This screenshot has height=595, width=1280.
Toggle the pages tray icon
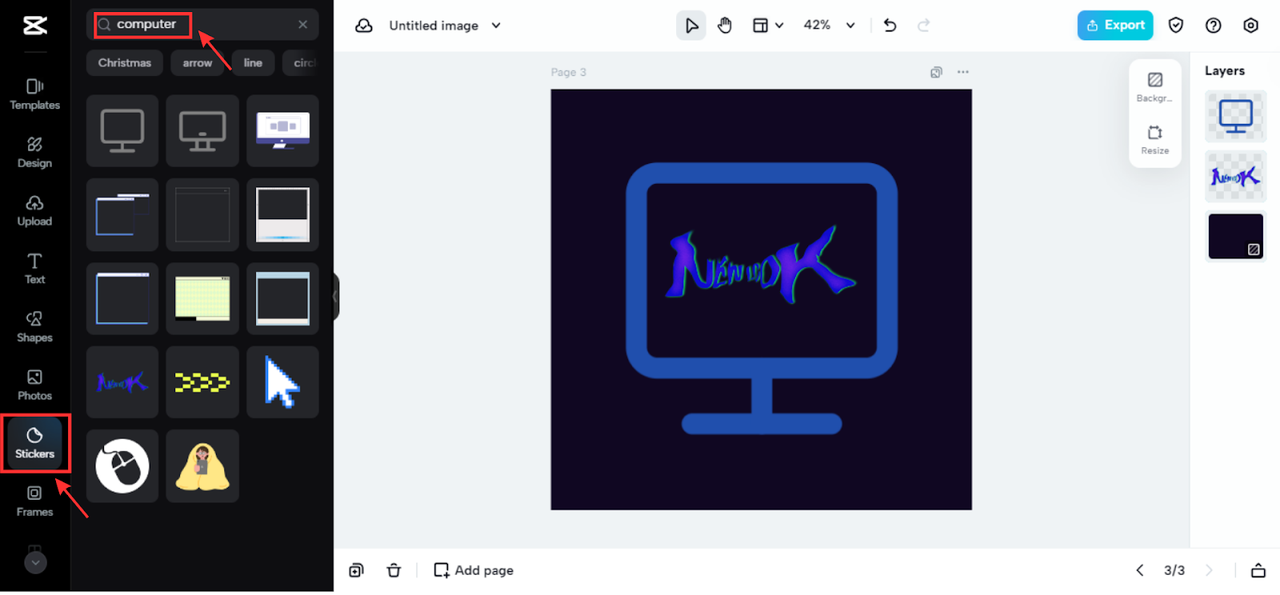coord(1258,570)
